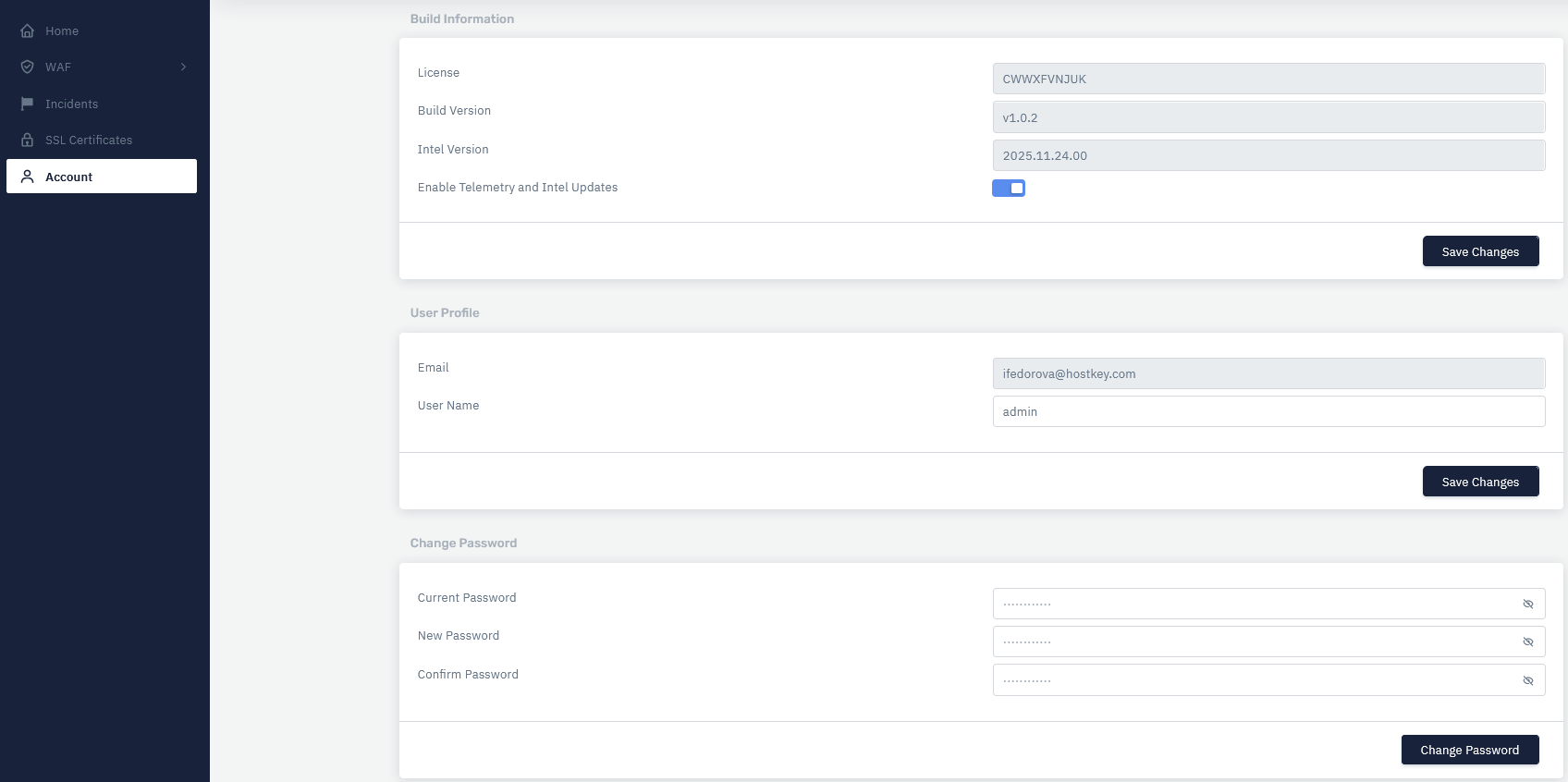The image size is (1568, 782).
Task: Show the Current Password text
Action: point(1527,604)
